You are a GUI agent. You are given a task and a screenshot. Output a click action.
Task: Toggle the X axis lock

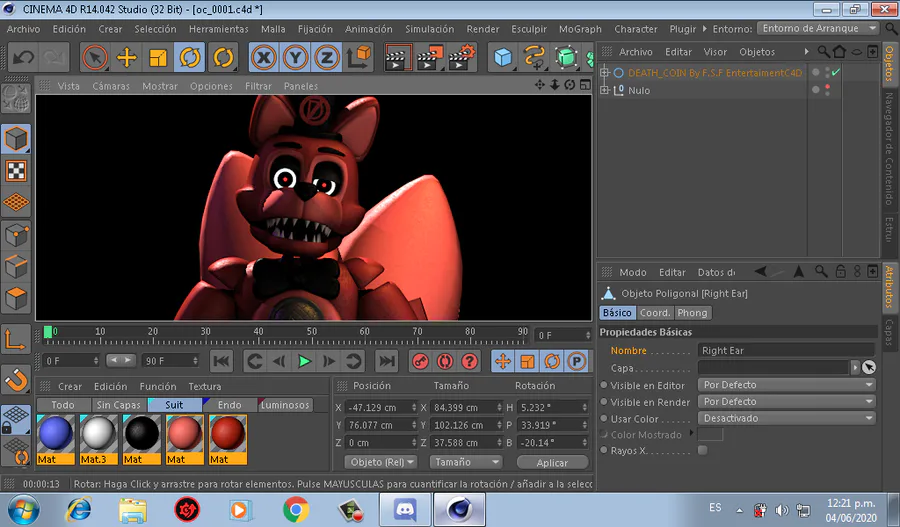pyautogui.click(x=264, y=57)
